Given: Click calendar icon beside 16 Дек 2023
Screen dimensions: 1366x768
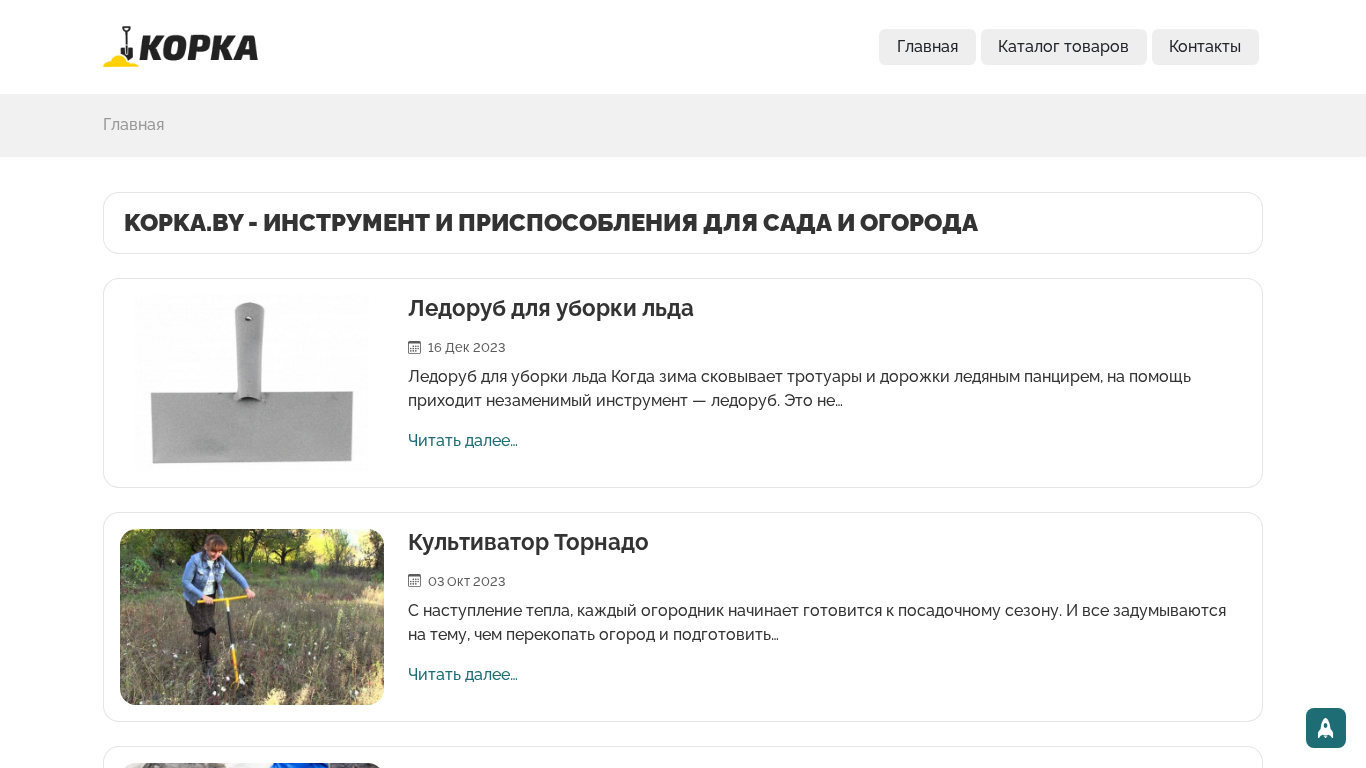Looking at the screenshot, I should [x=414, y=347].
